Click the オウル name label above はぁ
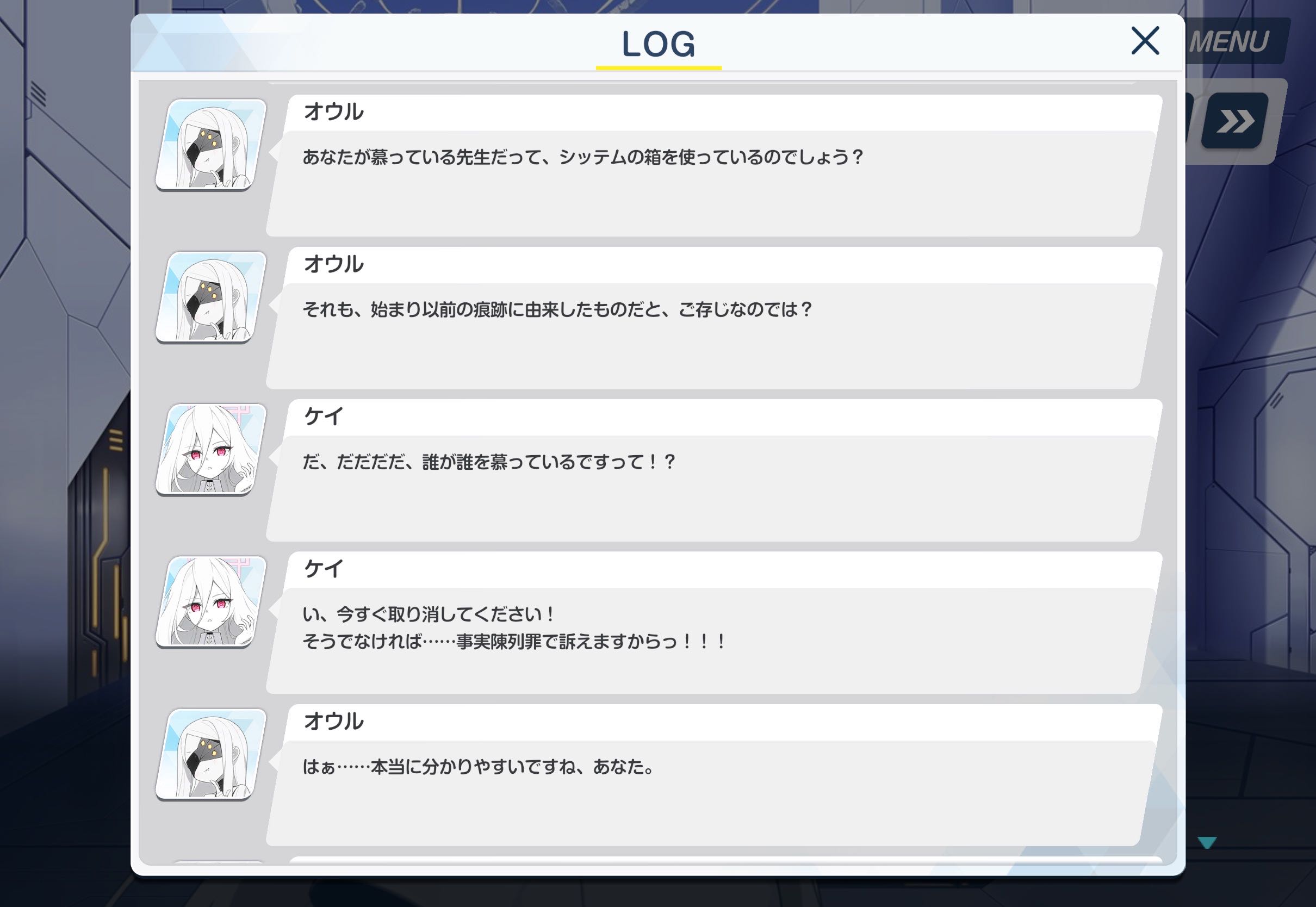 333,721
